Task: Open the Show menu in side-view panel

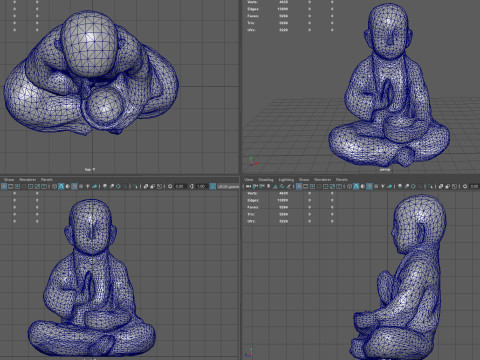Action: pyautogui.click(x=304, y=179)
